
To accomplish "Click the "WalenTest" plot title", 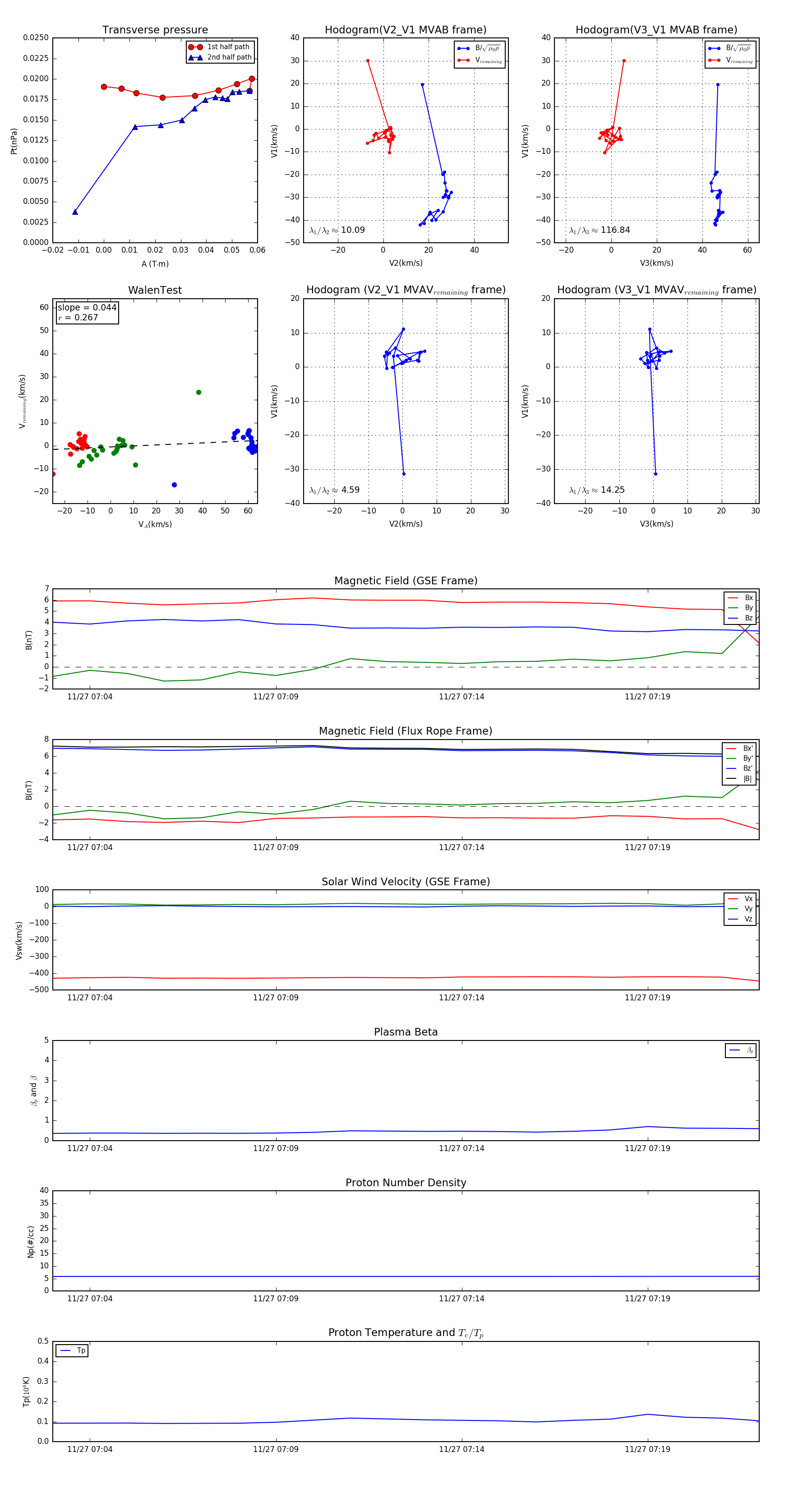I will (x=155, y=290).
